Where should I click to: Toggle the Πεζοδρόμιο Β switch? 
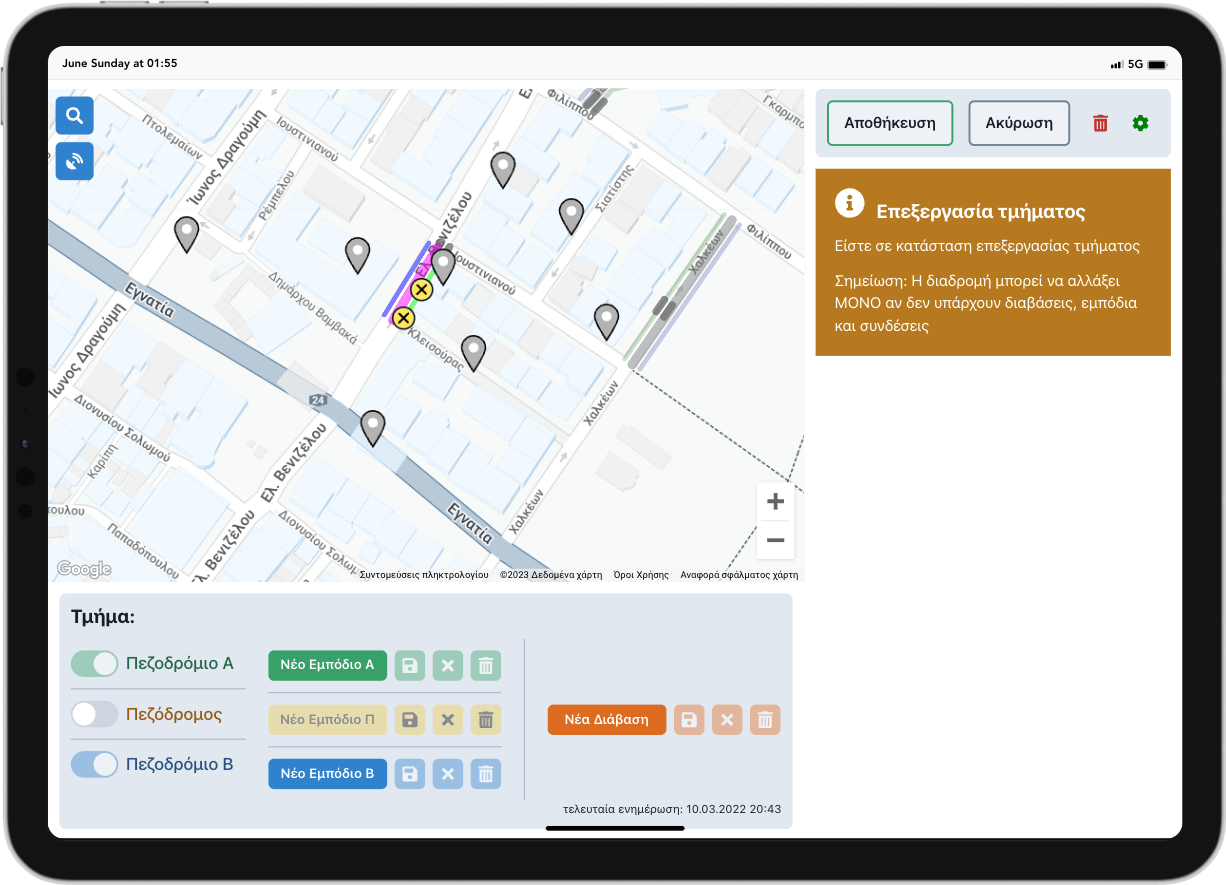click(95, 765)
